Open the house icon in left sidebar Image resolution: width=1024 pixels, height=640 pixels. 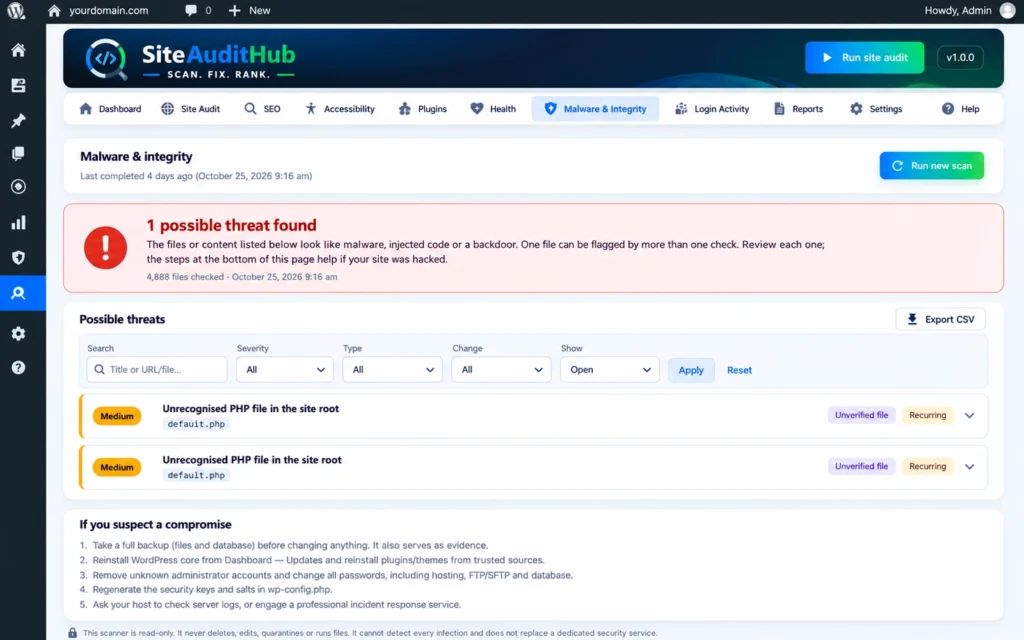coord(18,50)
